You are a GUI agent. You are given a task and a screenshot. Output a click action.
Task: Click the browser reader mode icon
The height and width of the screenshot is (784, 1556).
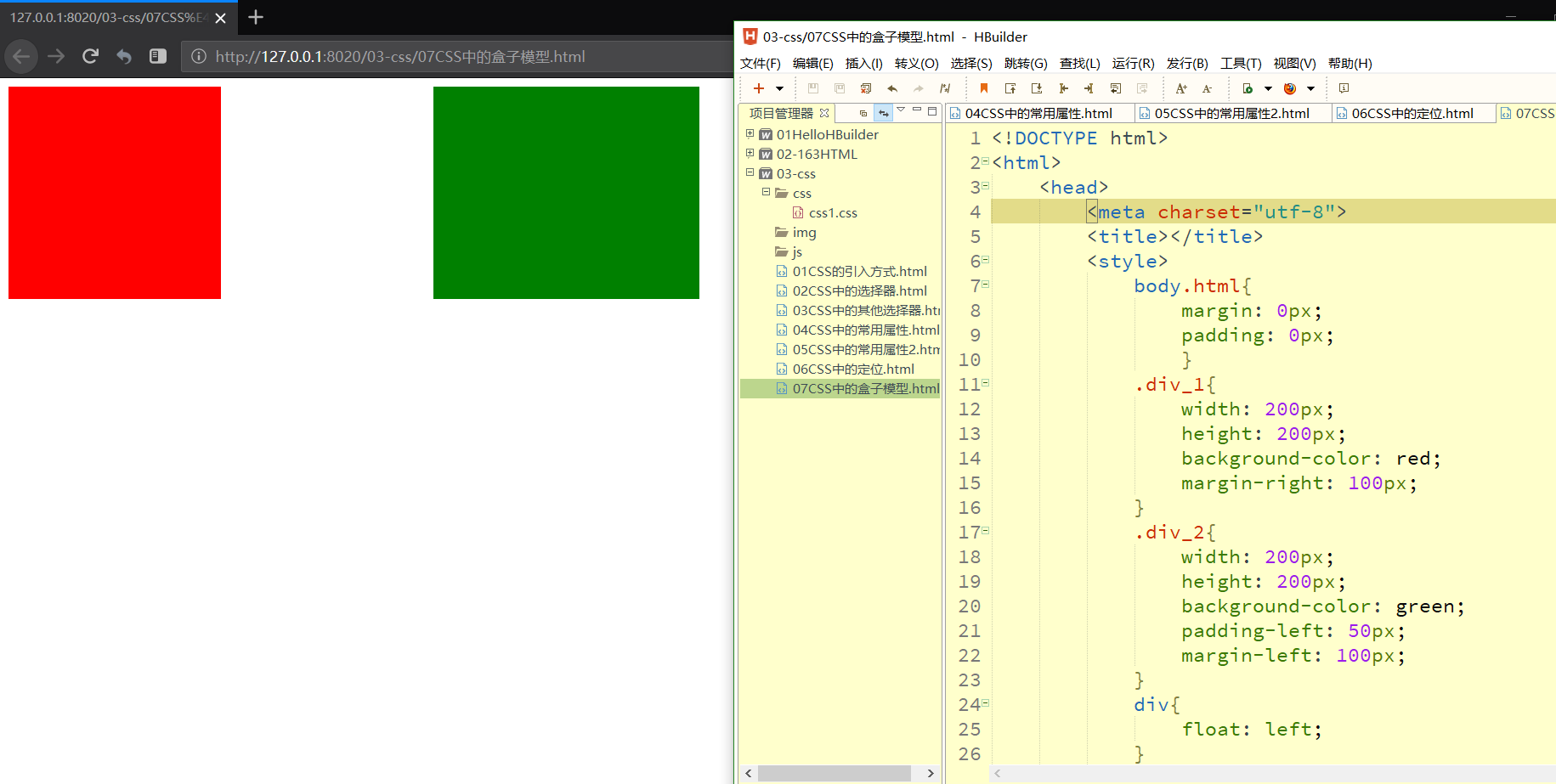click(158, 56)
